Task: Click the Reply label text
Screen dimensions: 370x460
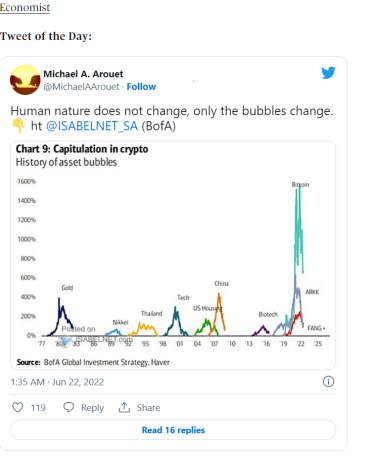Action: coord(92,408)
